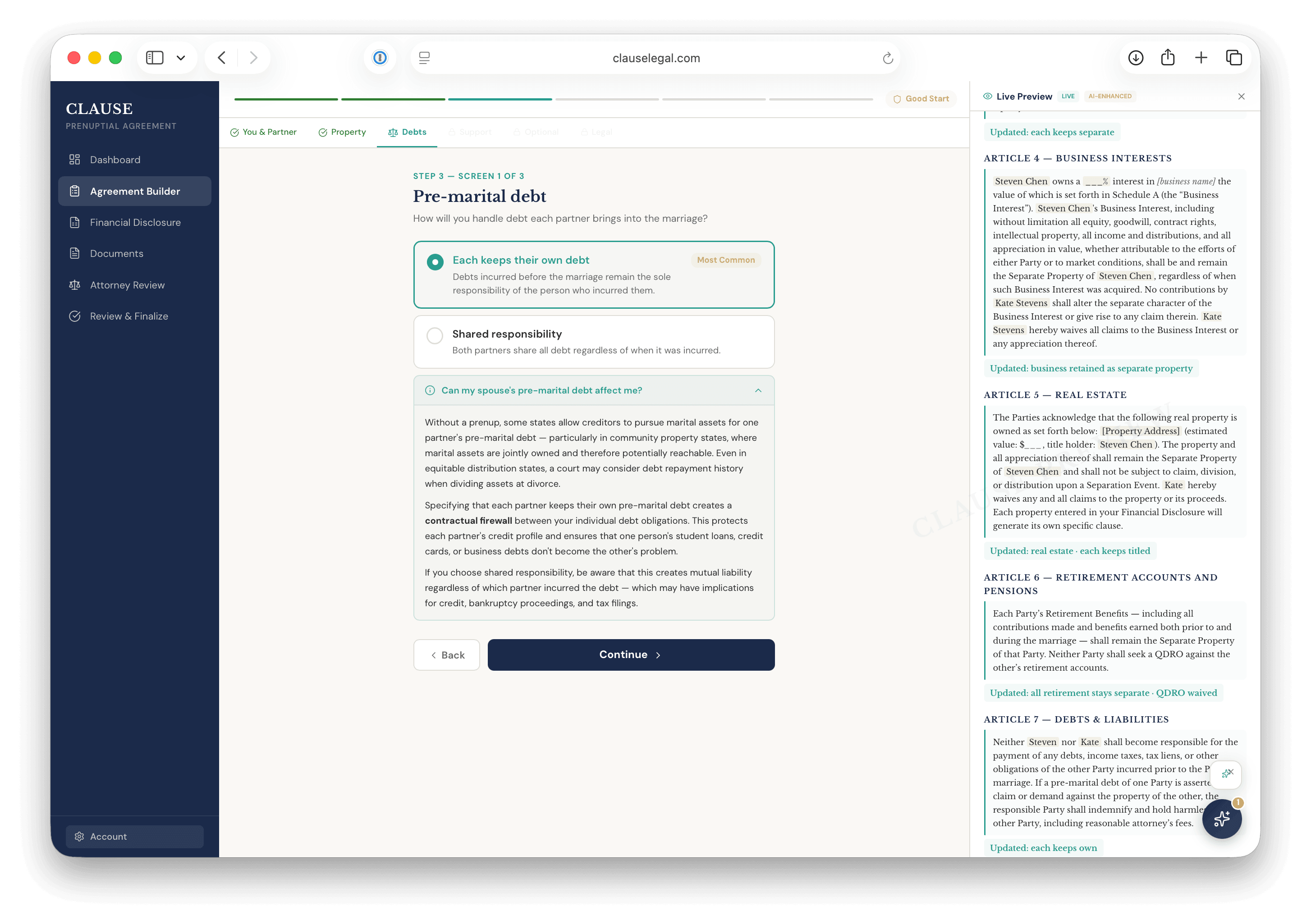This screenshot has width=1311, height=924.
Task: Click the locked Support tab
Action: (470, 132)
